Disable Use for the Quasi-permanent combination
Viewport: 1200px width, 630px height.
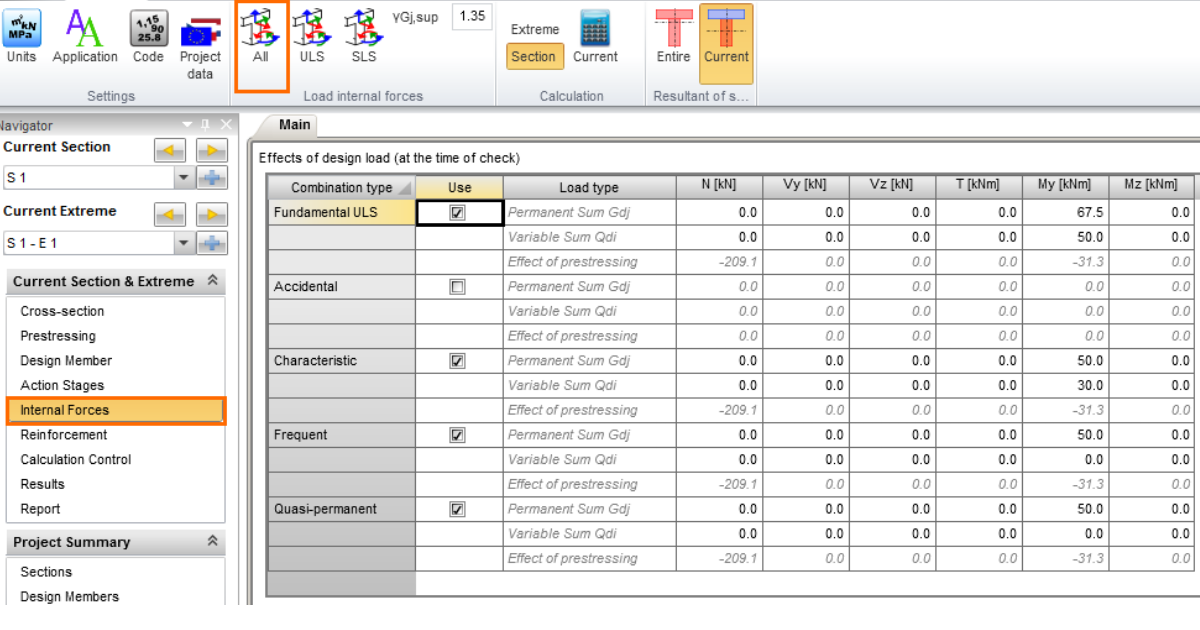click(x=459, y=509)
